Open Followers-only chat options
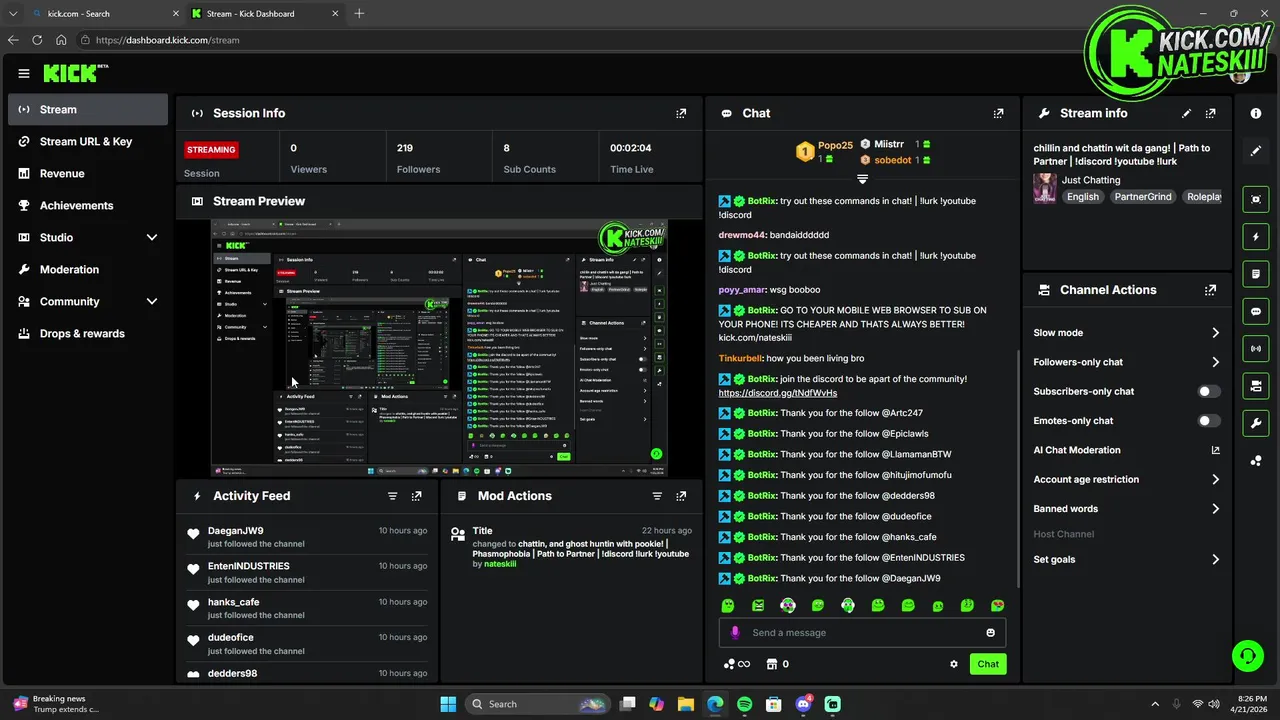The width and height of the screenshot is (1280, 720). [x=1127, y=362]
